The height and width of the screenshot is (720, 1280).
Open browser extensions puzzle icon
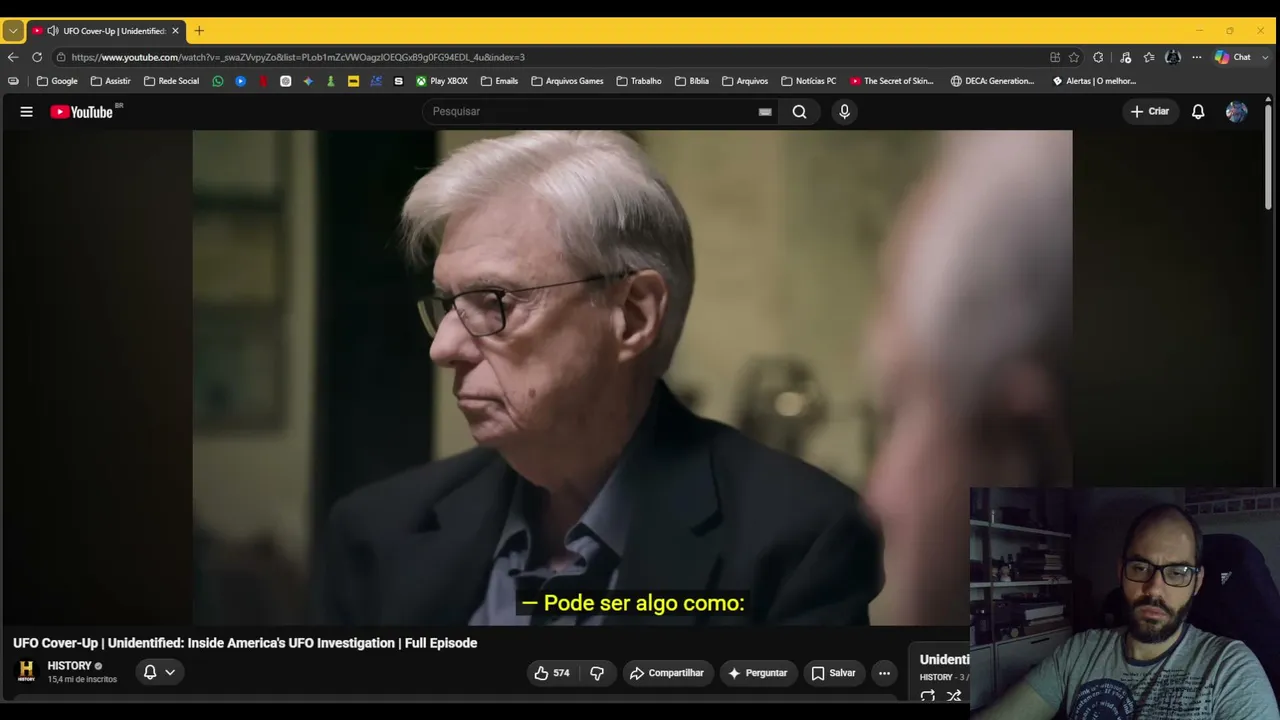tap(1098, 57)
